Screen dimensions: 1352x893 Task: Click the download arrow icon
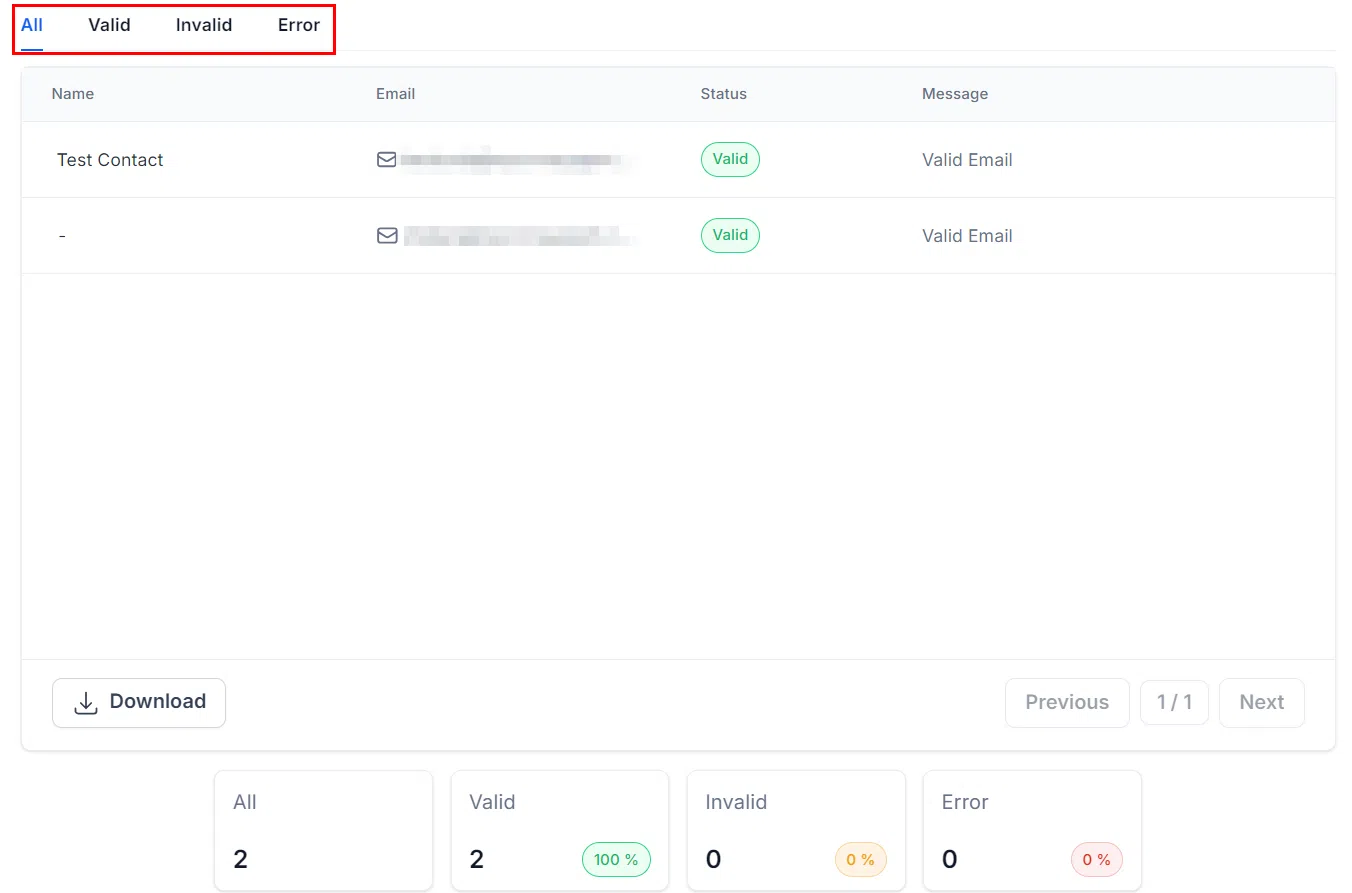87,703
